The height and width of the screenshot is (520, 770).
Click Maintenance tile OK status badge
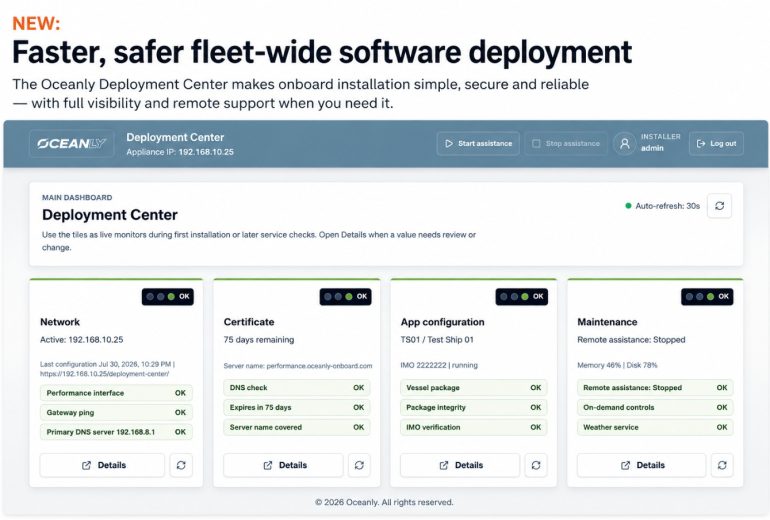(x=707, y=297)
